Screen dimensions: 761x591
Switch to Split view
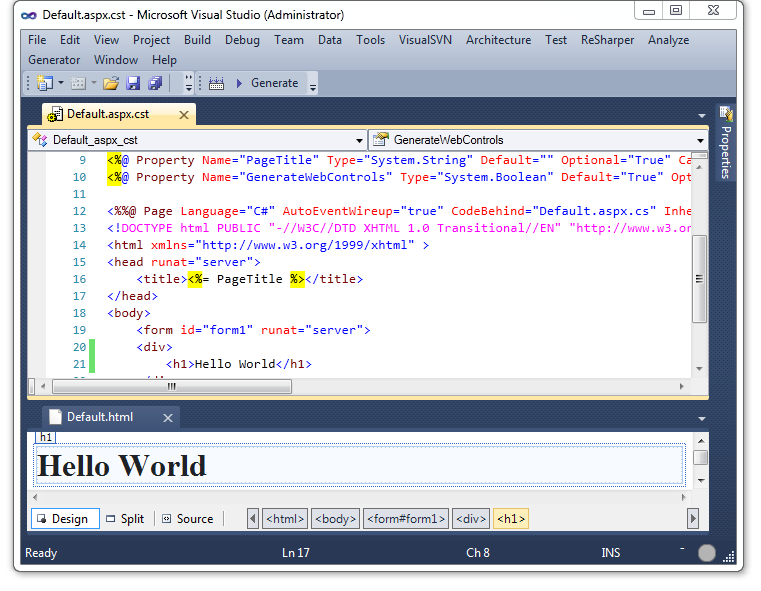tap(126, 519)
